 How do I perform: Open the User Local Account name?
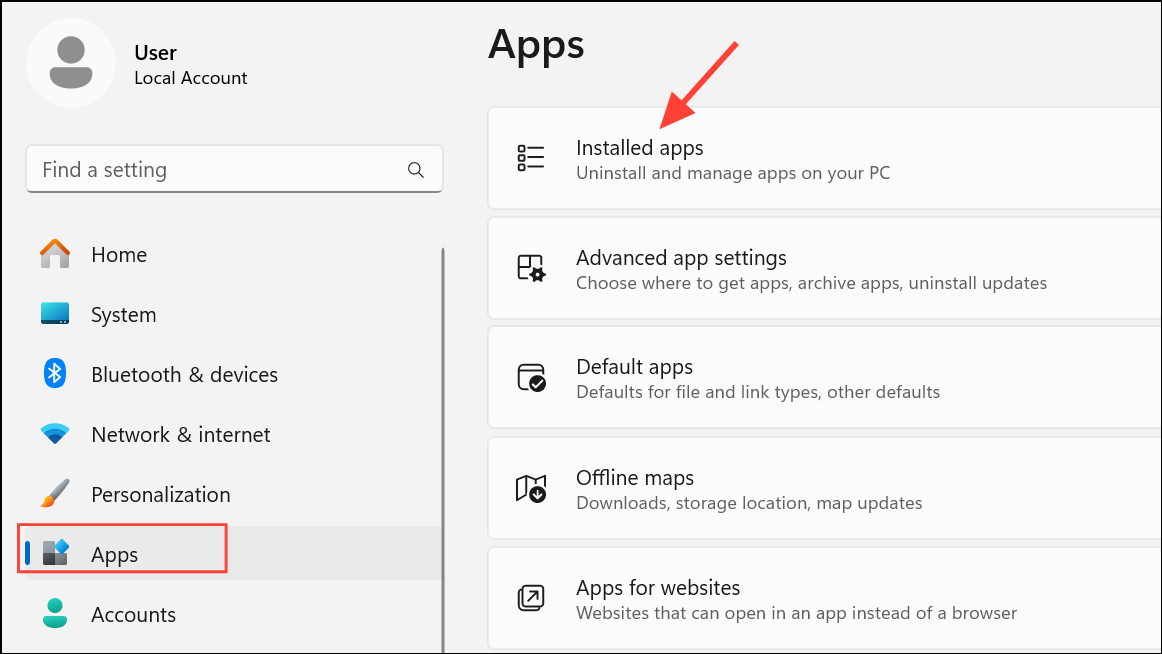point(190,65)
